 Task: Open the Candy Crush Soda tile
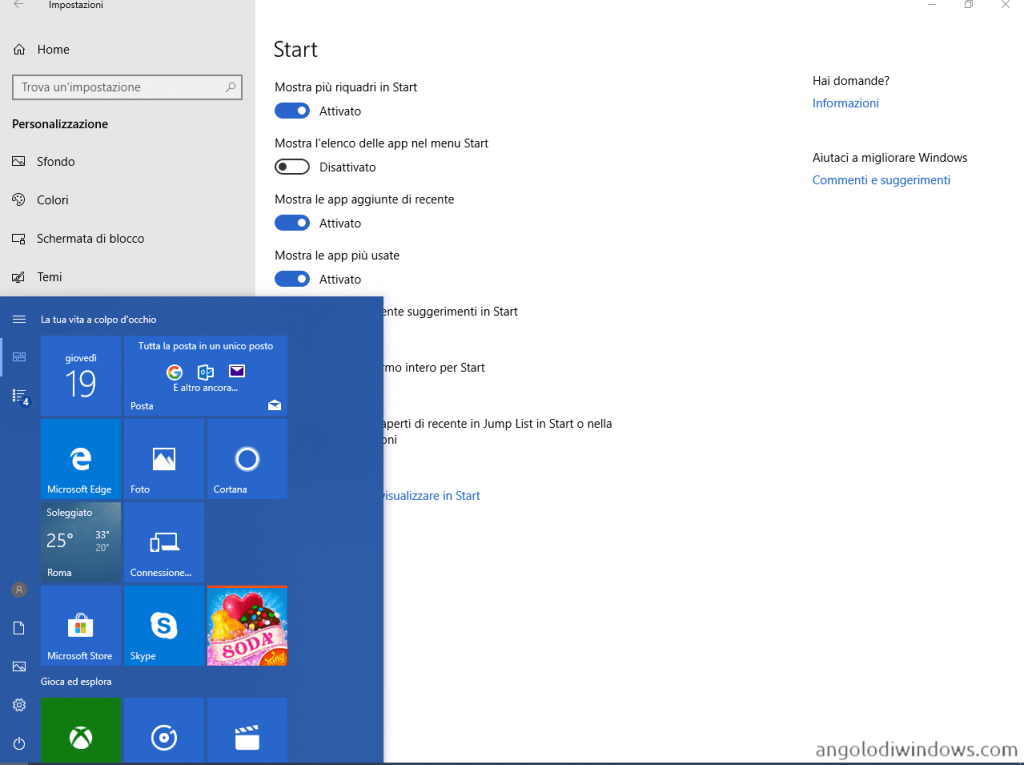246,626
